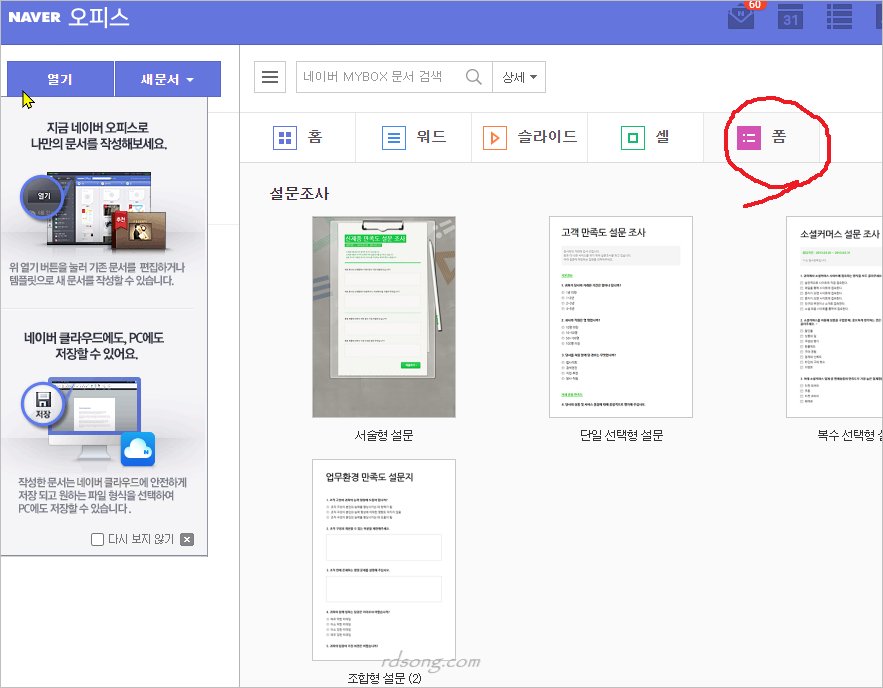The image size is (883, 688).
Task: Click the list icon in top header
Action: [838, 17]
